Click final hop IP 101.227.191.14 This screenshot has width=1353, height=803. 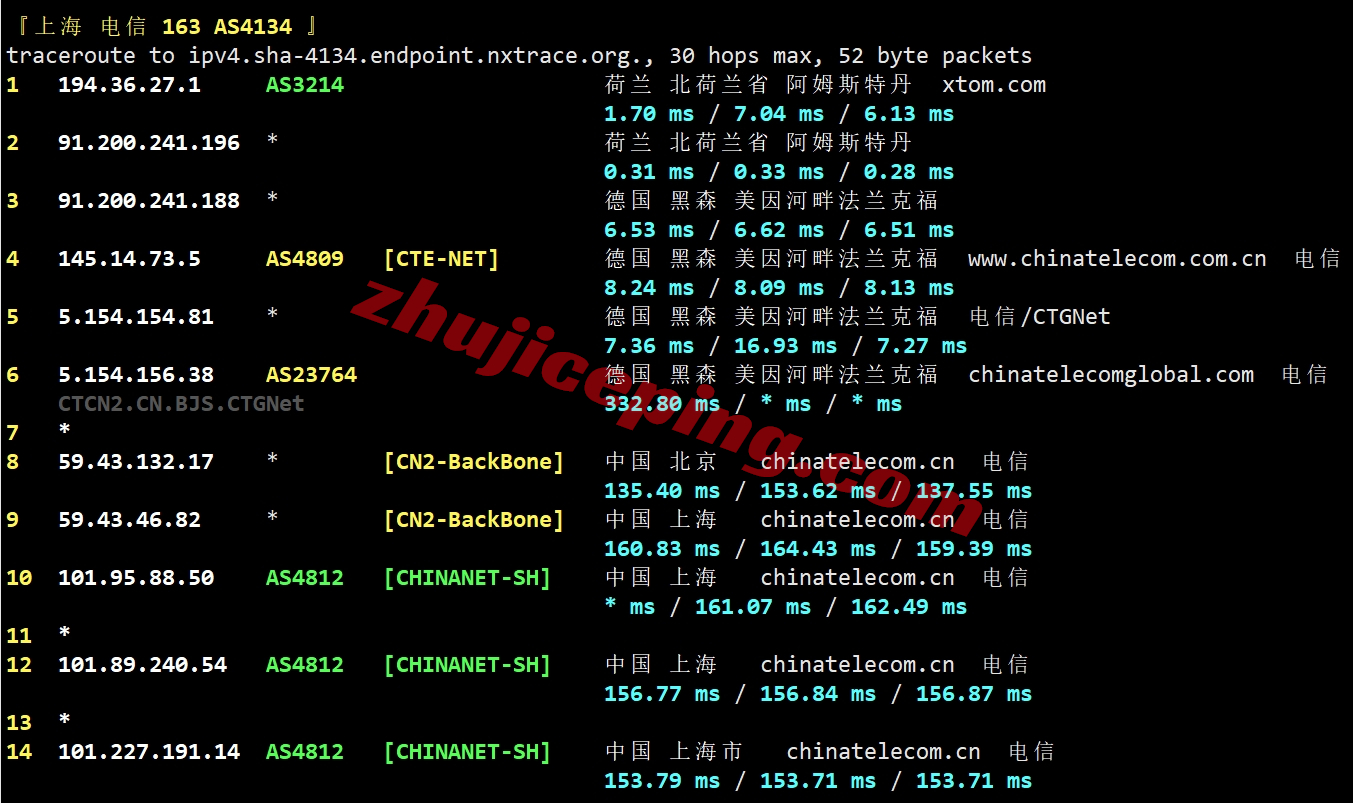(149, 752)
